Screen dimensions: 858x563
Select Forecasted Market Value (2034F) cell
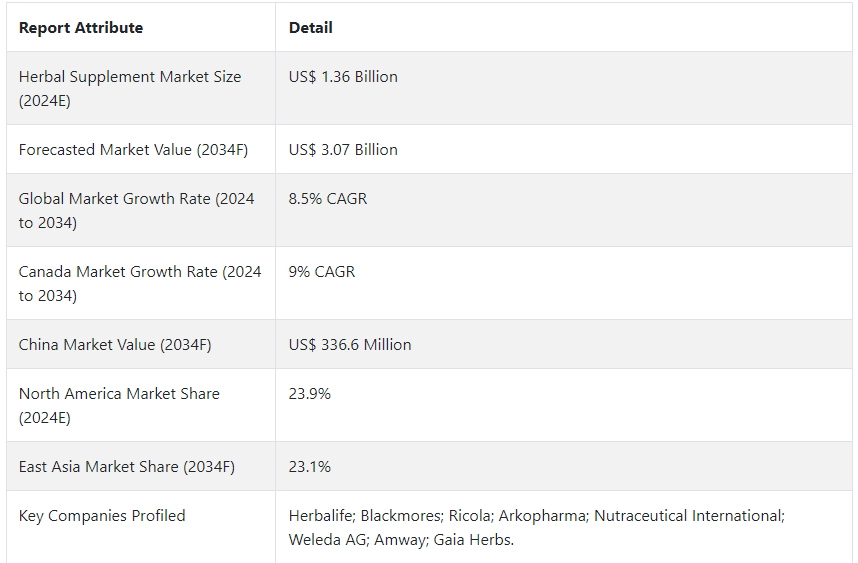coord(141,149)
